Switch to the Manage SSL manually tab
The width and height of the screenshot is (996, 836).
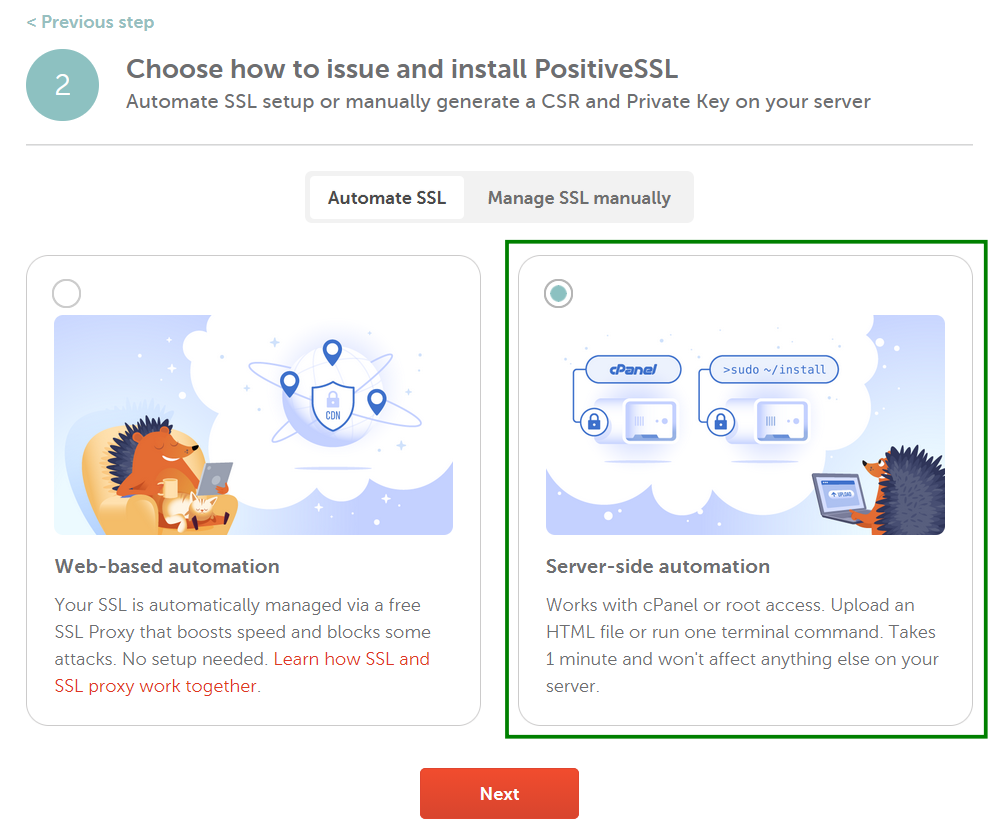(x=579, y=197)
